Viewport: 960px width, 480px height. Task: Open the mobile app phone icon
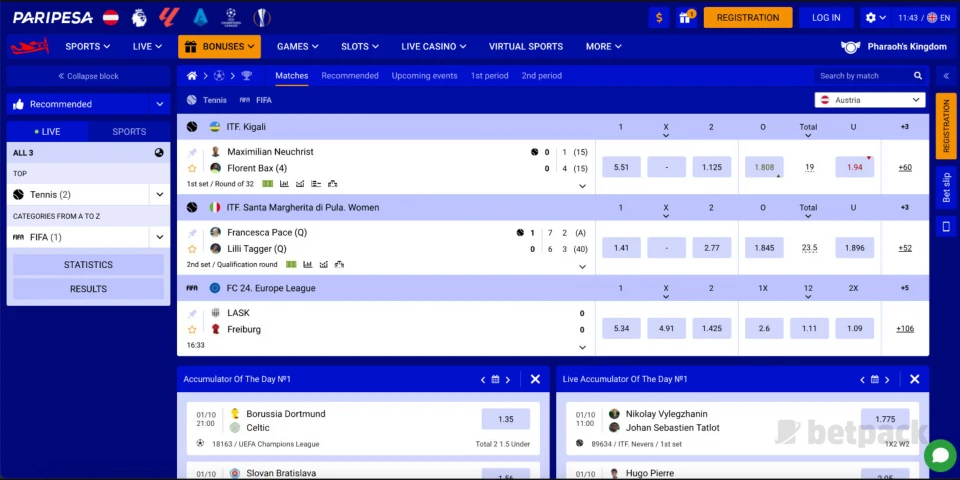pos(946,227)
